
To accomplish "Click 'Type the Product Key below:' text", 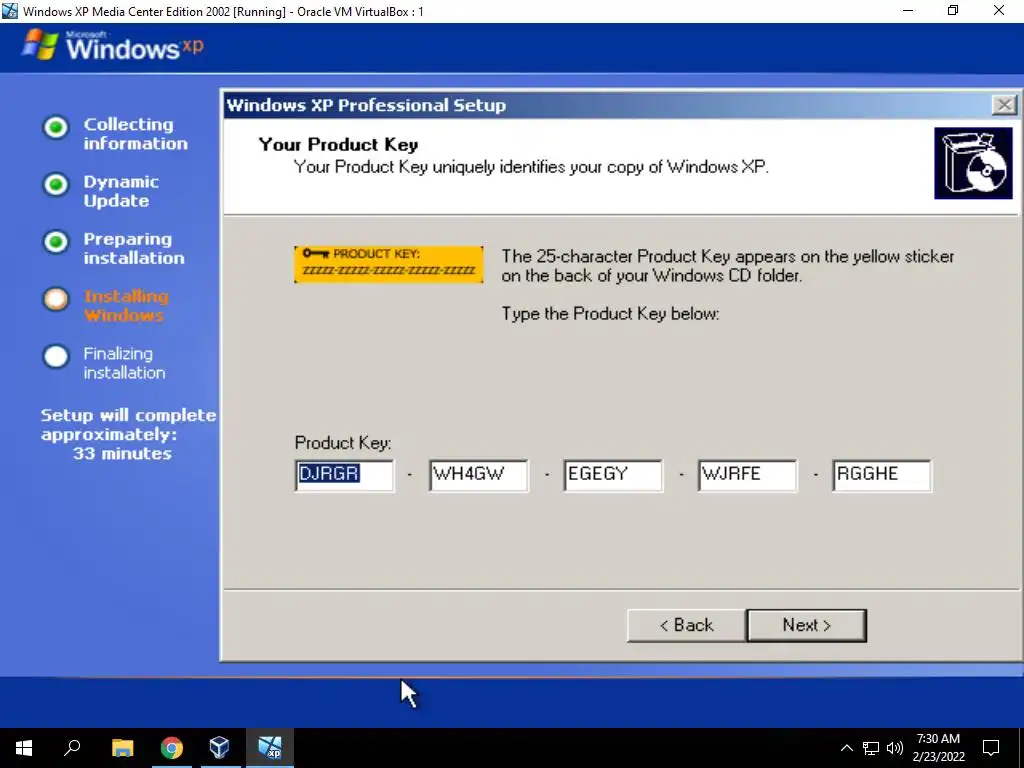I will (x=610, y=314).
